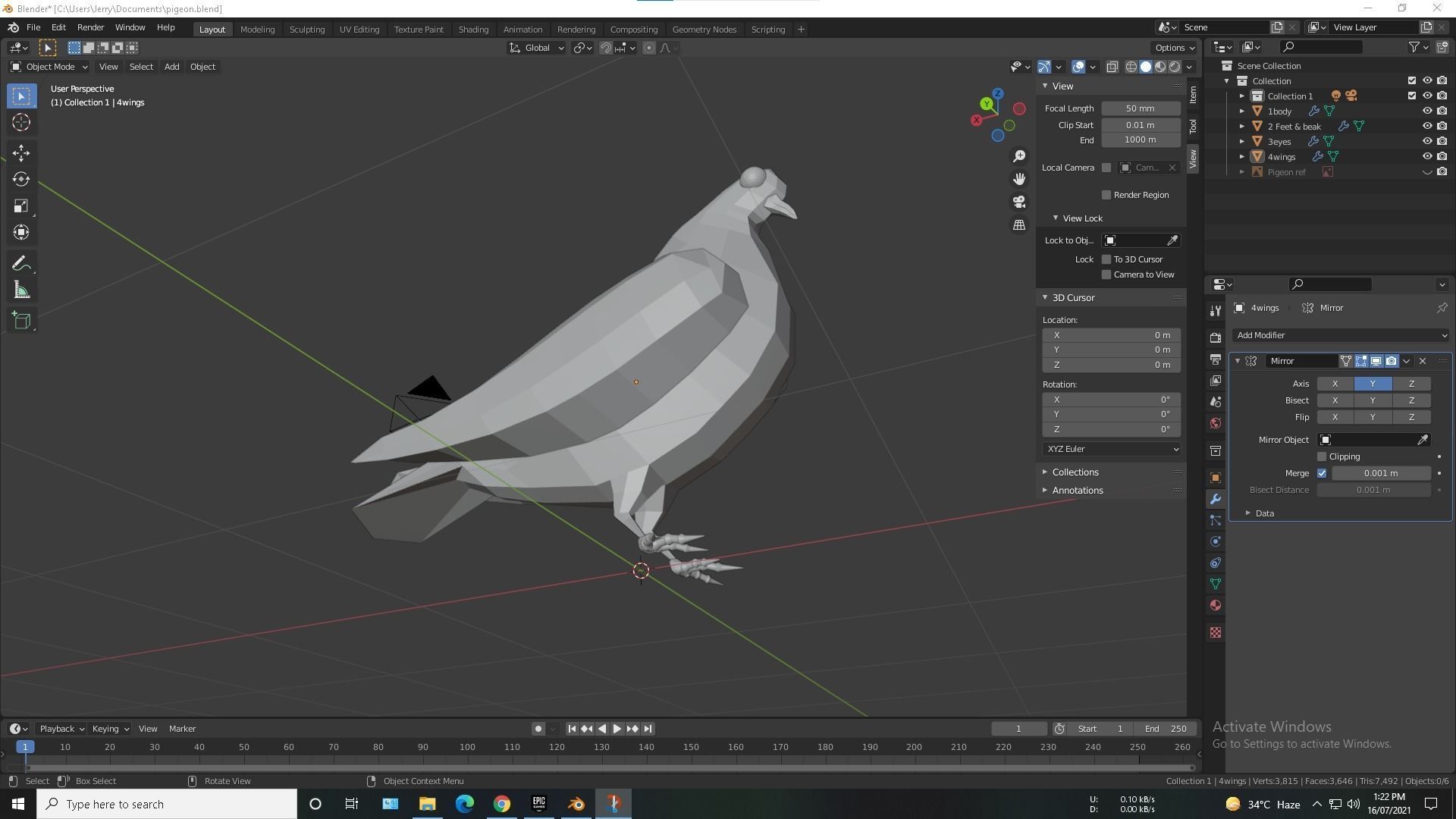Hide the 1body object with eye icon
Image resolution: width=1456 pixels, height=819 pixels.
(x=1426, y=111)
